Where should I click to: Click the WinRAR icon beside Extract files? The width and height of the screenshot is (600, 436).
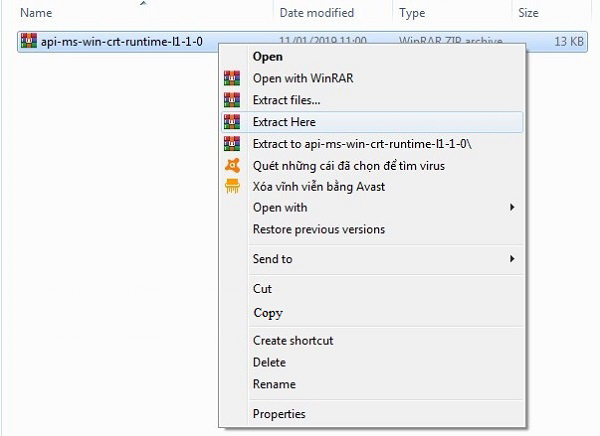(233, 100)
